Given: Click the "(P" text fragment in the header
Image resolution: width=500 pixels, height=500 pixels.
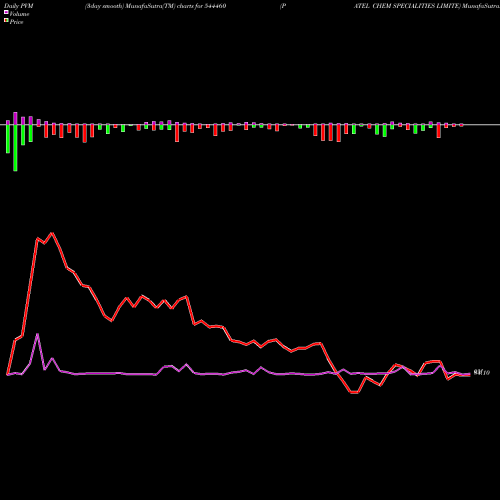Looking at the screenshot, I should 283,6.
